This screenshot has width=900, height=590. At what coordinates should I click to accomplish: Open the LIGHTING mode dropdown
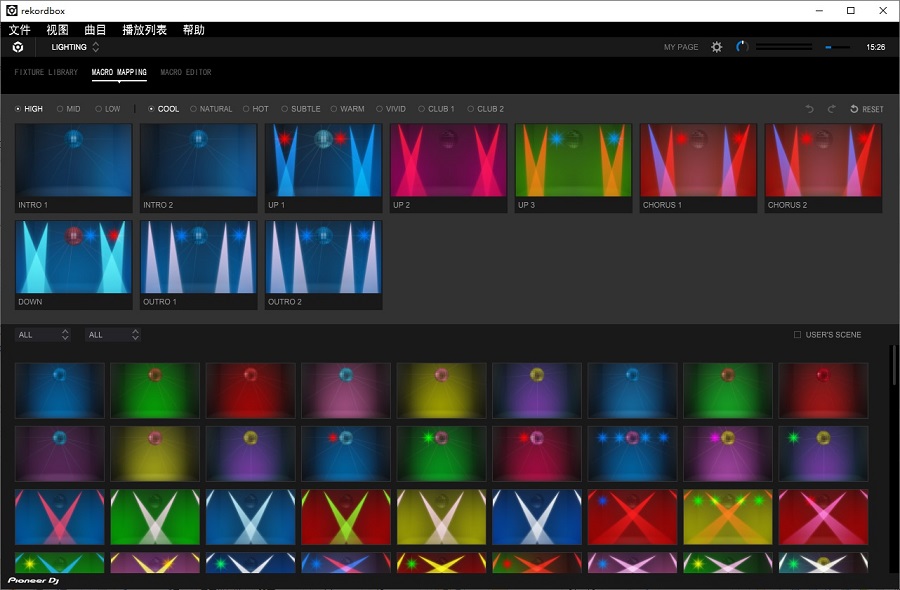(76, 47)
